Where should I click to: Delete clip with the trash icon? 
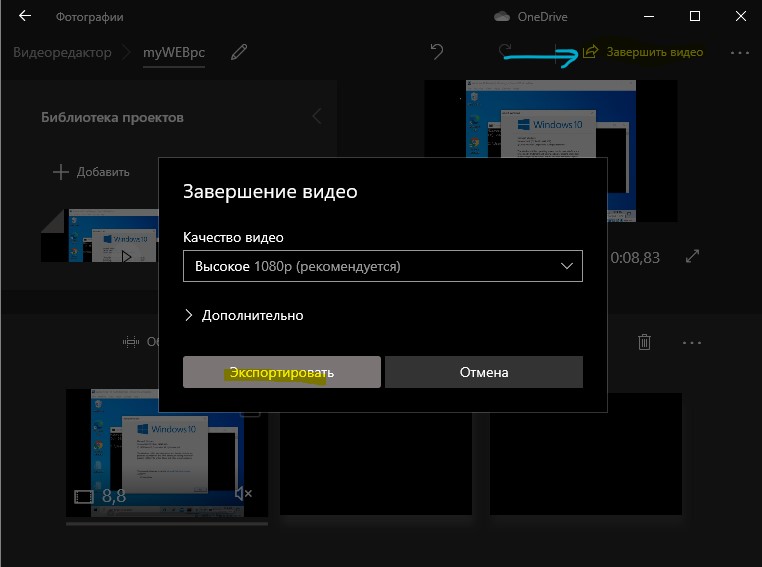[644, 342]
